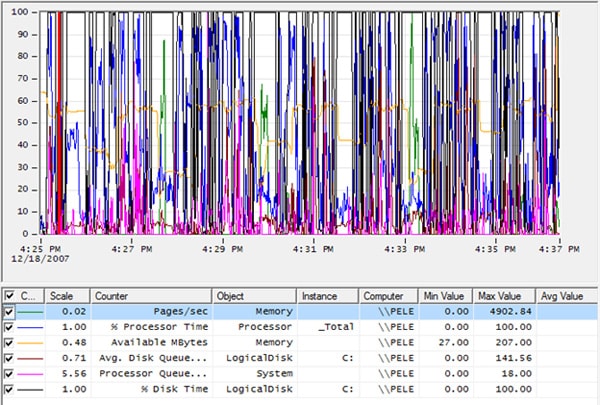Uncheck the Avg. Disk Queue counter checkbox

coord(9,358)
